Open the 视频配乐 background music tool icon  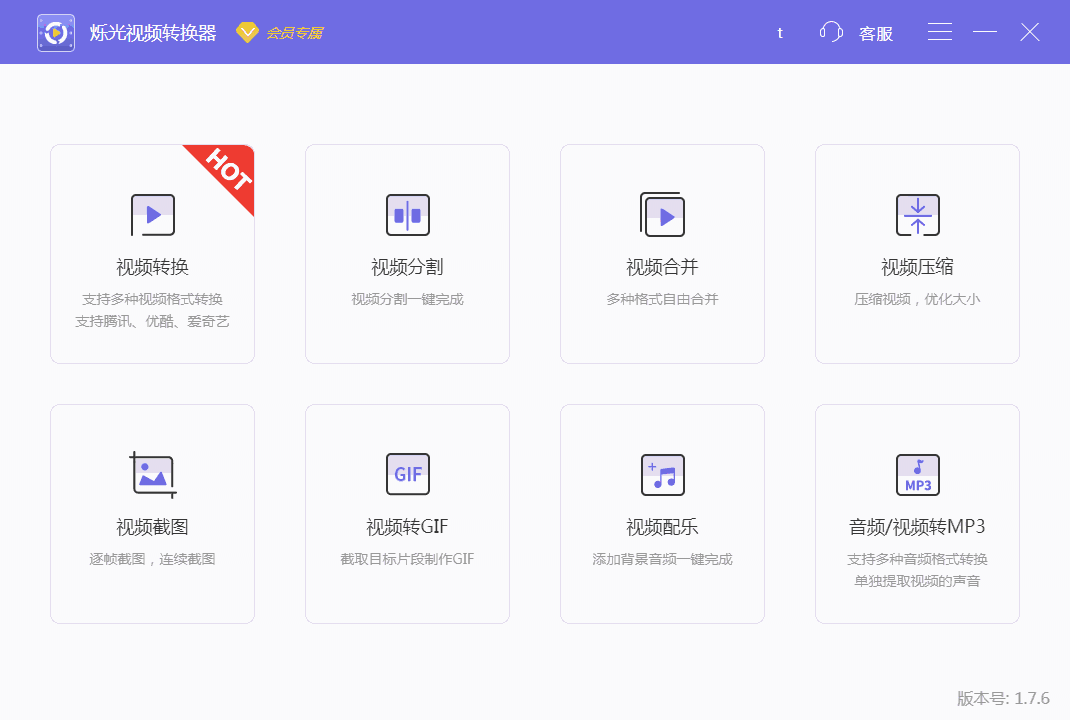coord(662,474)
